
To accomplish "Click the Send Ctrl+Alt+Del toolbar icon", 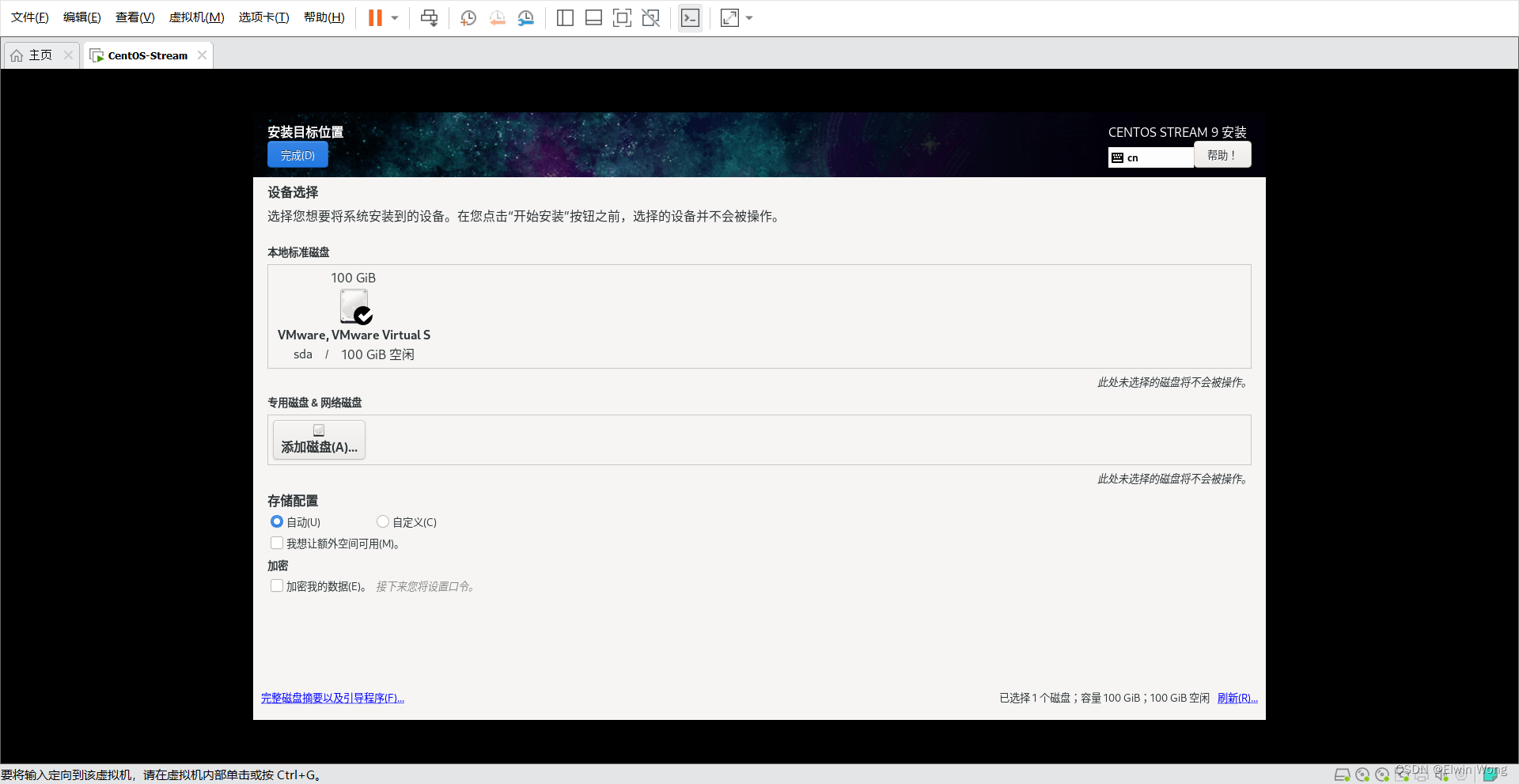I will tap(429, 17).
